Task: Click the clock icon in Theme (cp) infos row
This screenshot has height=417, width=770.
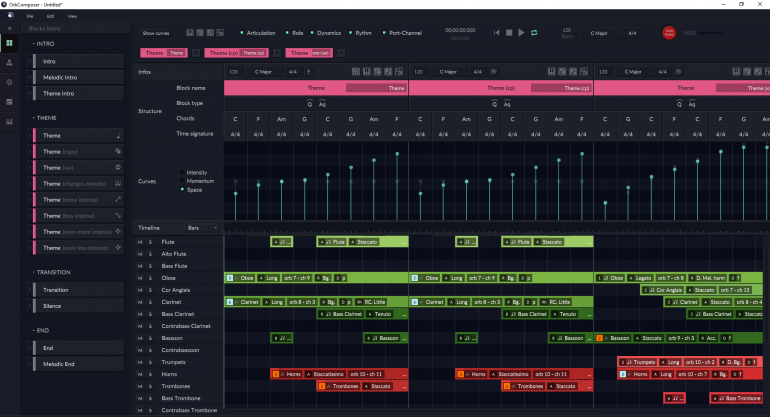Action: (x=494, y=72)
